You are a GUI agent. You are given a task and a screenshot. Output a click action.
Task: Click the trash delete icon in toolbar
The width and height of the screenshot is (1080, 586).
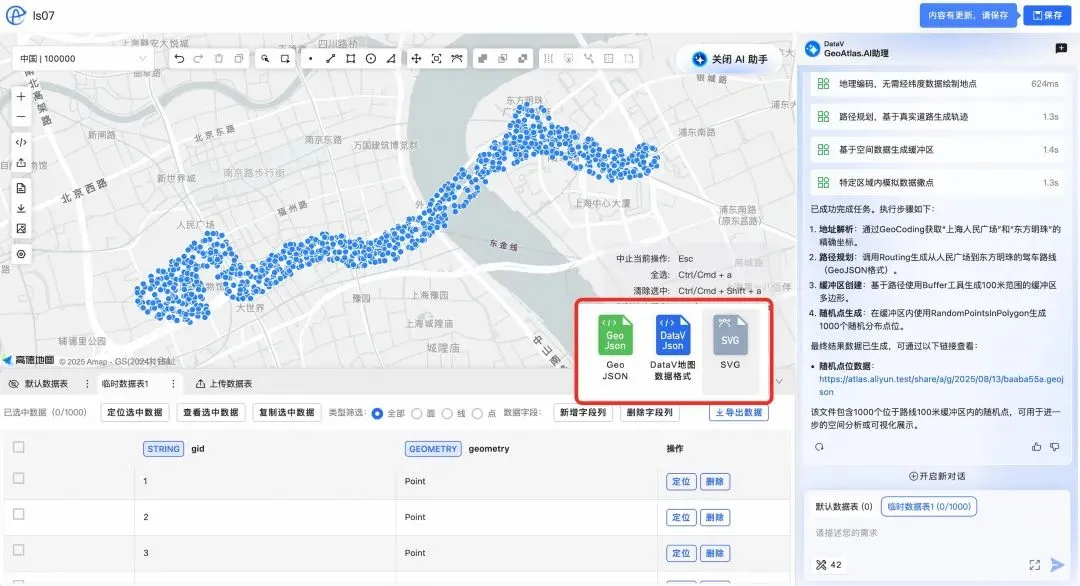[x=218, y=59]
